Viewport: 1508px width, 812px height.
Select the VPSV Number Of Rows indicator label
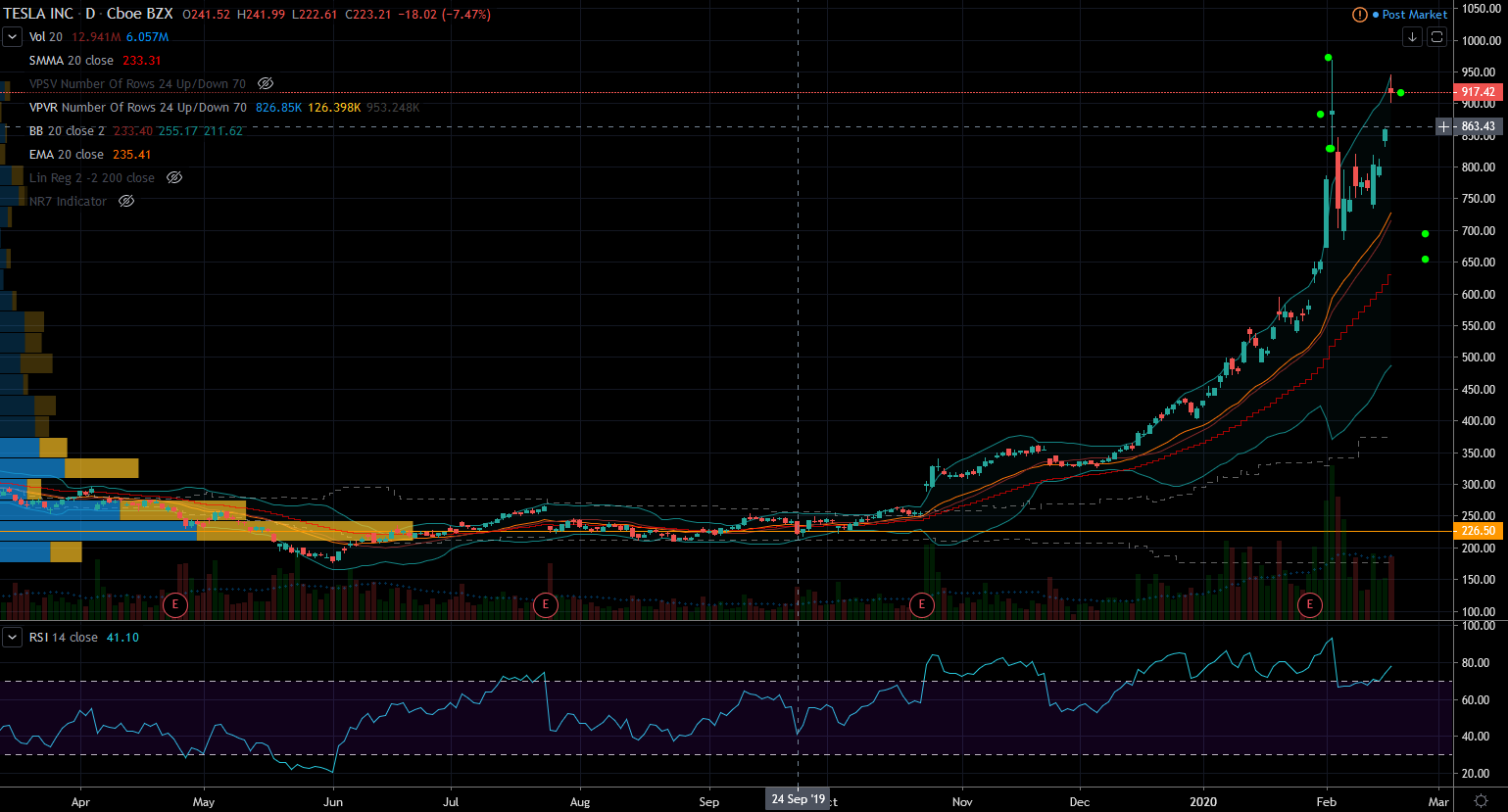pyautogui.click(x=137, y=84)
